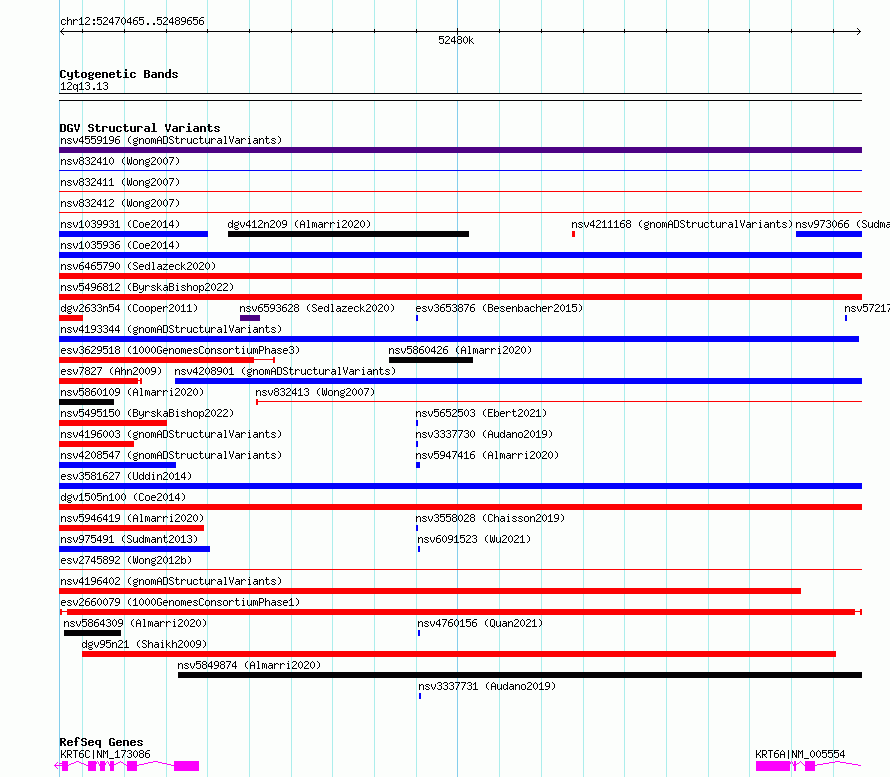Click the nsv4760156 (Quan2021) label

point(480,623)
